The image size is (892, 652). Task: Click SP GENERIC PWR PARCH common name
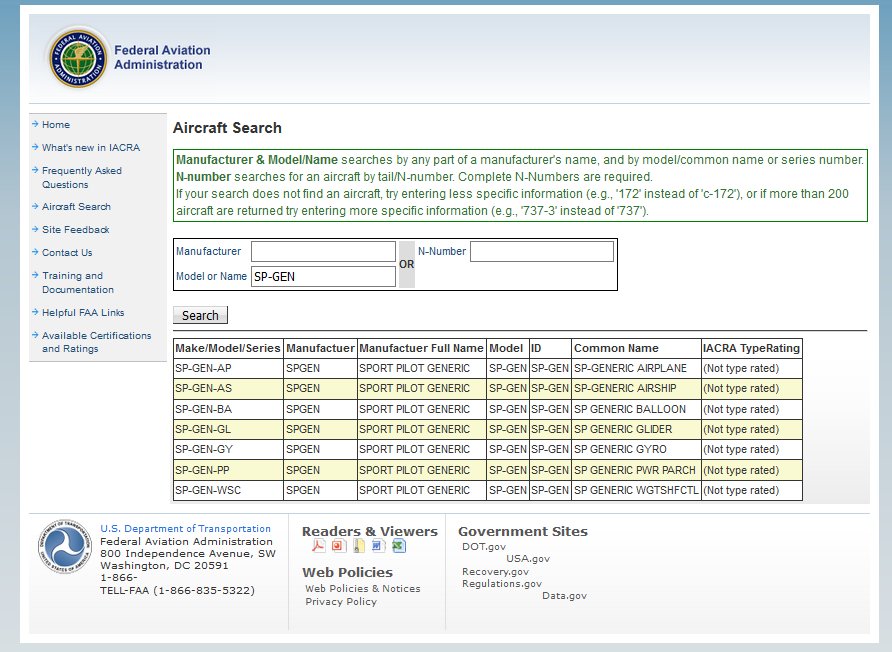(635, 470)
